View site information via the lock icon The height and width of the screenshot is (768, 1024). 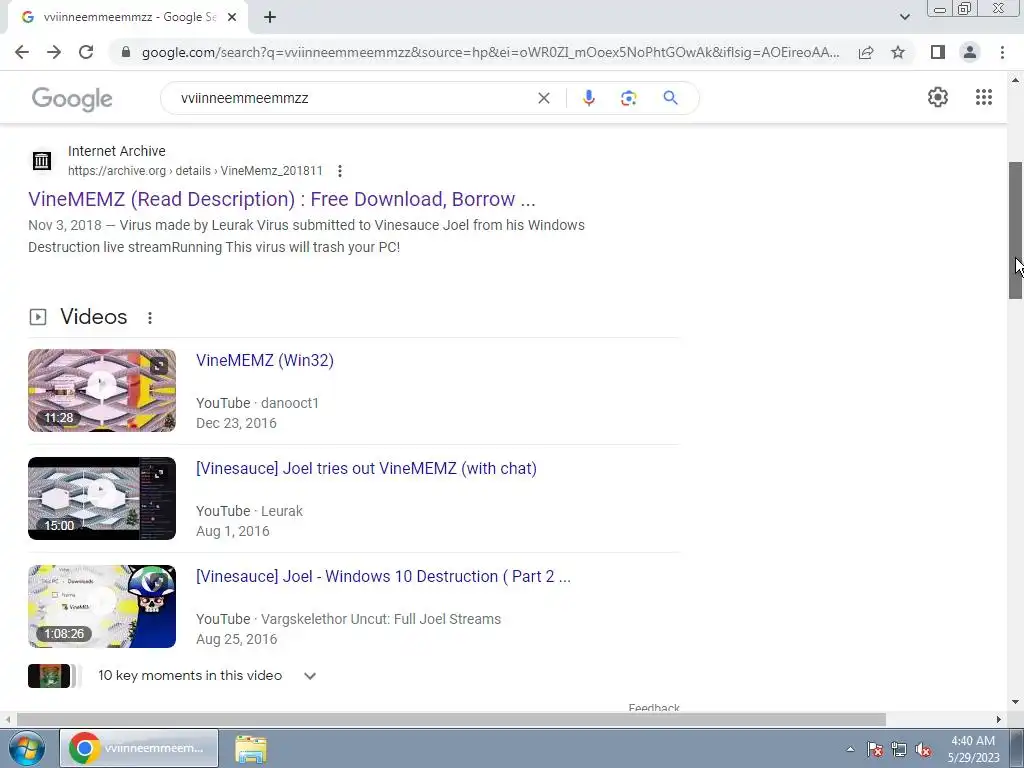coord(126,52)
